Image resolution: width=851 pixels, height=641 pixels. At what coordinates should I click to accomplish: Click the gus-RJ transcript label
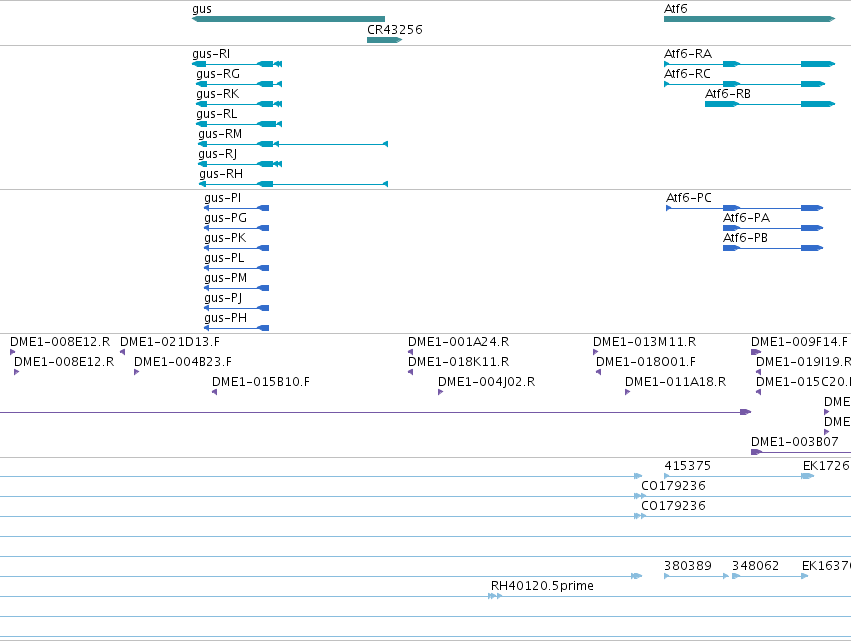tap(218, 154)
